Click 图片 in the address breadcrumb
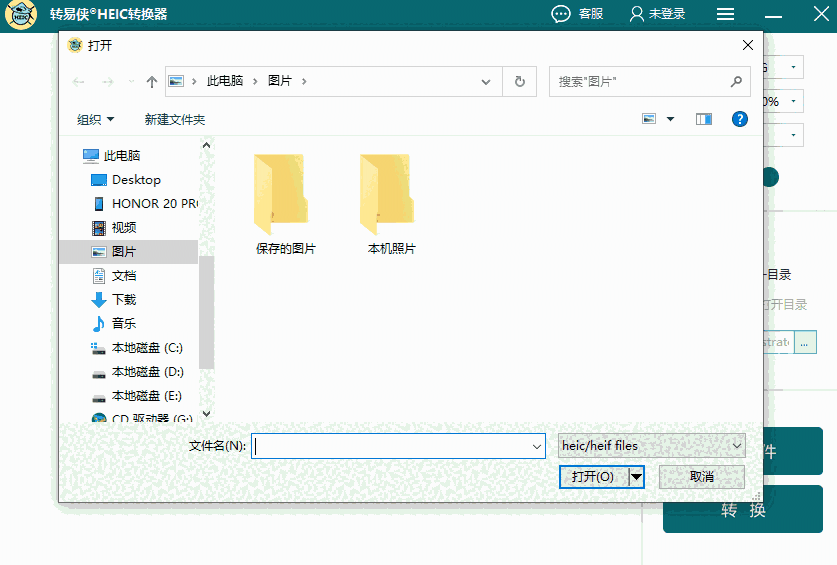Viewport: 837px width, 565px height. 280,81
